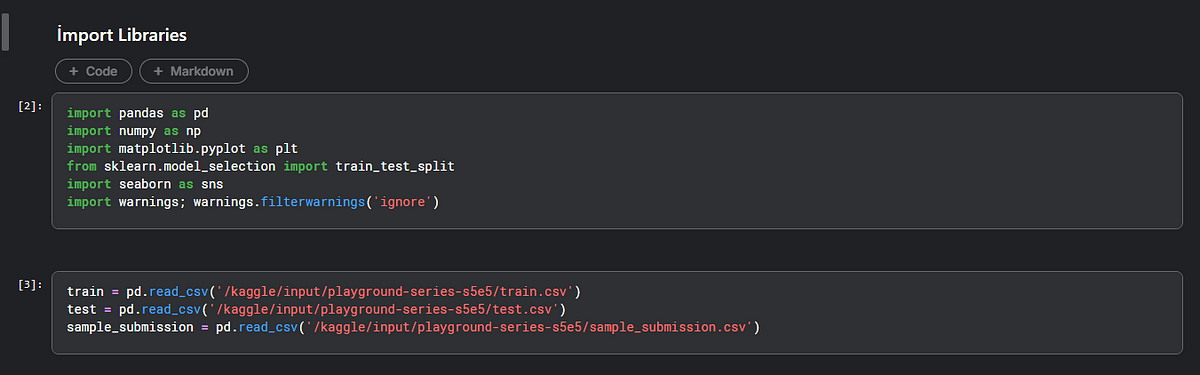Click the 'import pandas as pd' line
This screenshot has width=1200, height=375.
pyautogui.click(x=138, y=113)
